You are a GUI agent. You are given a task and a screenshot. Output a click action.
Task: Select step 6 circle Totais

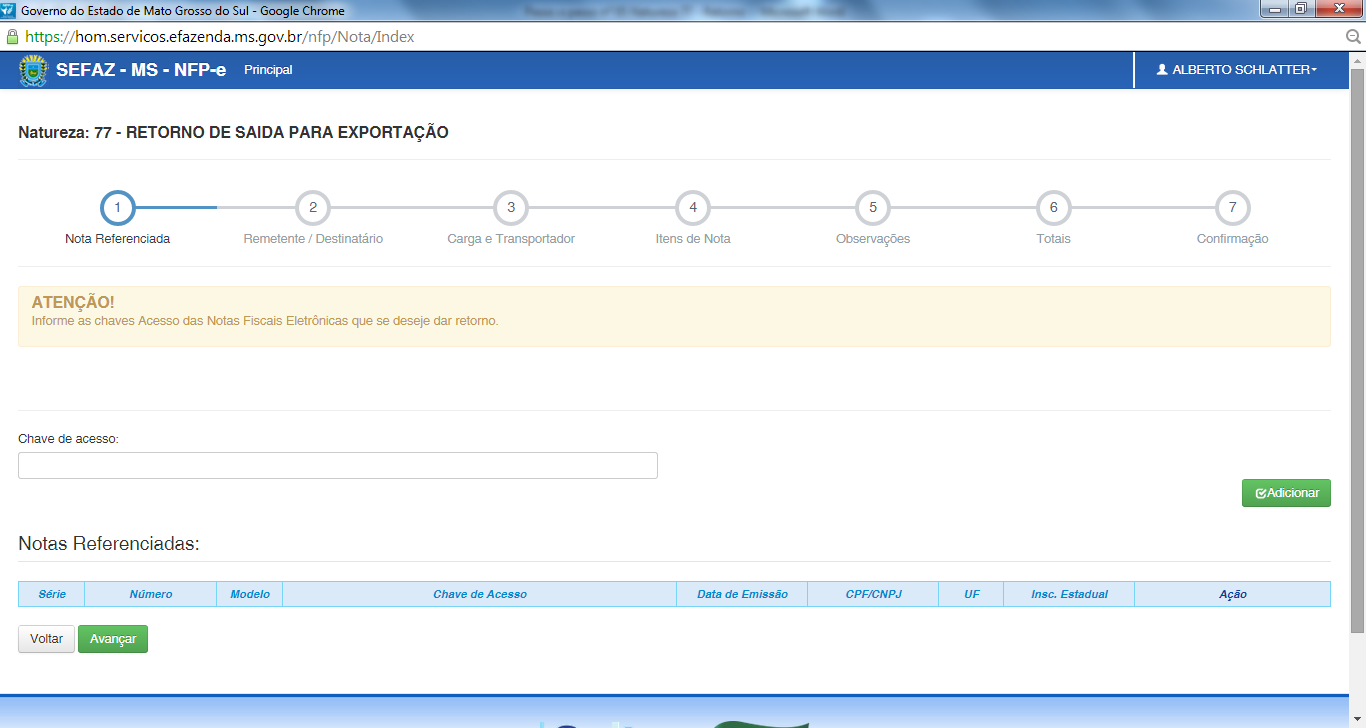1053,208
